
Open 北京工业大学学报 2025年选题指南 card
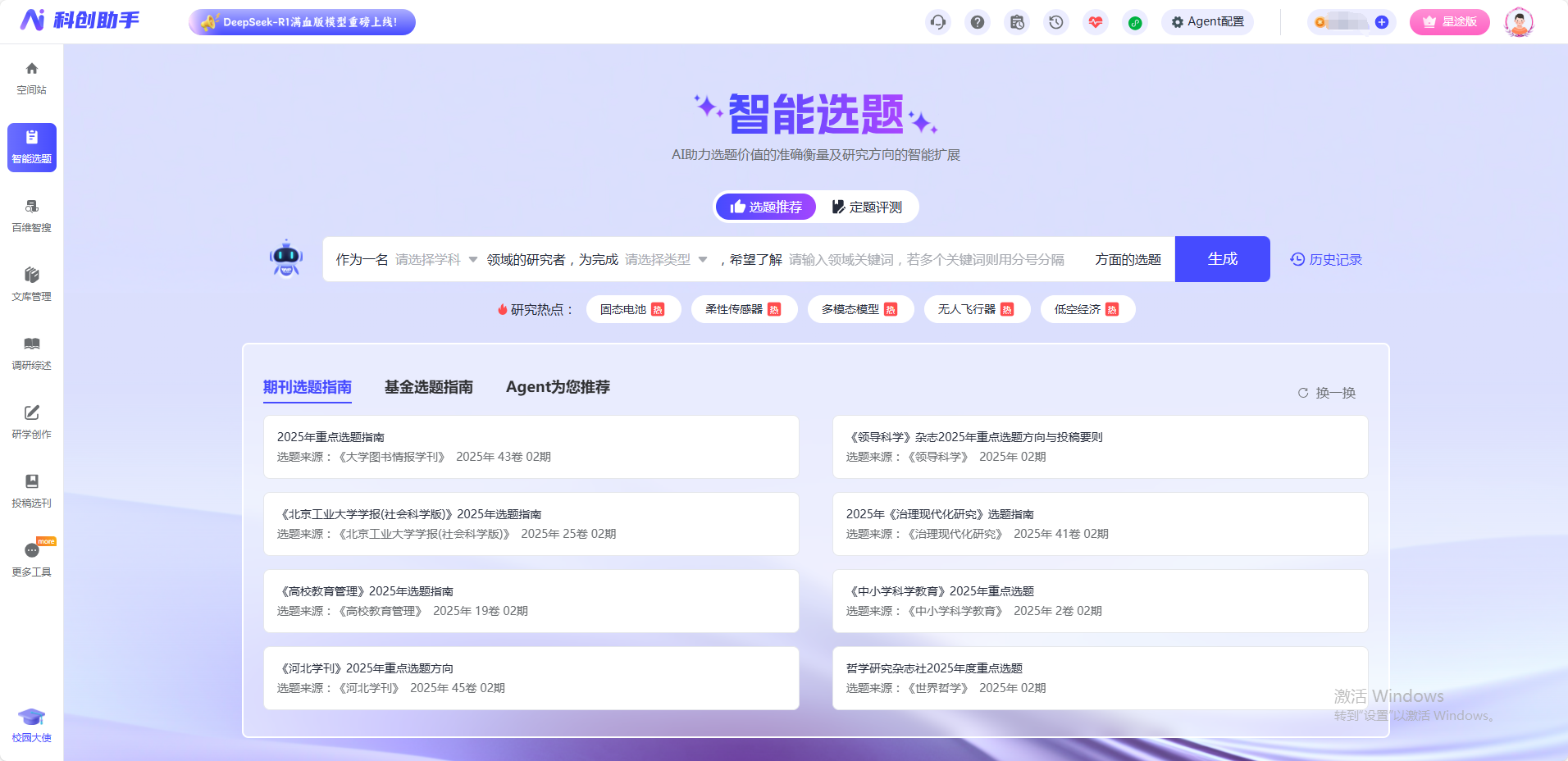tap(531, 524)
